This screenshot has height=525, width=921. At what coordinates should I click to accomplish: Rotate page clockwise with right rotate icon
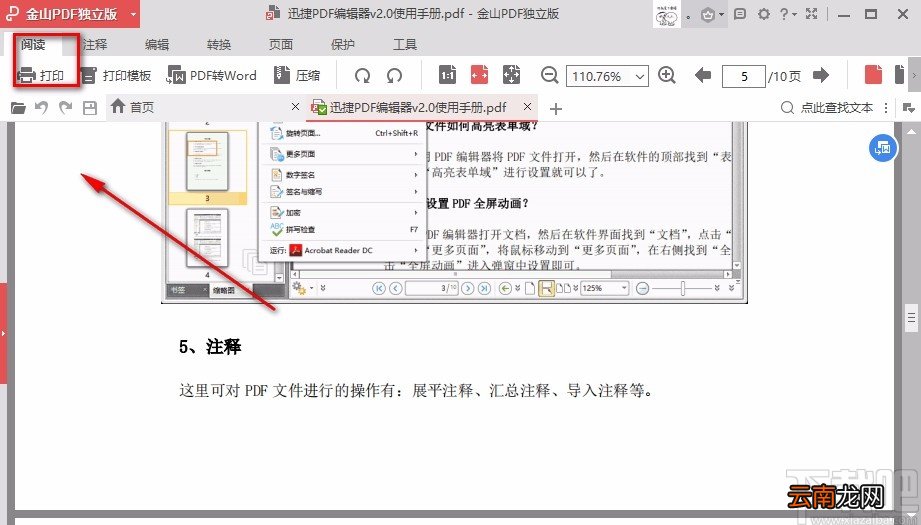[x=395, y=75]
